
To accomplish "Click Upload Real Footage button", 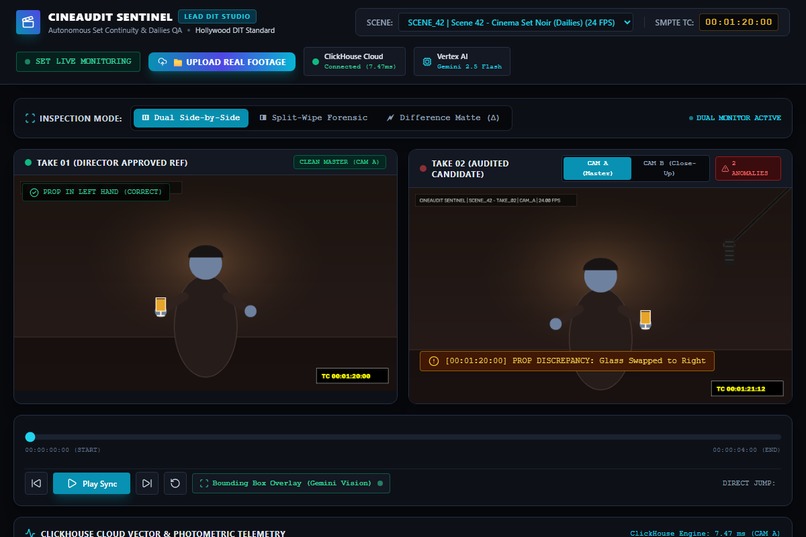I will (222, 62).
